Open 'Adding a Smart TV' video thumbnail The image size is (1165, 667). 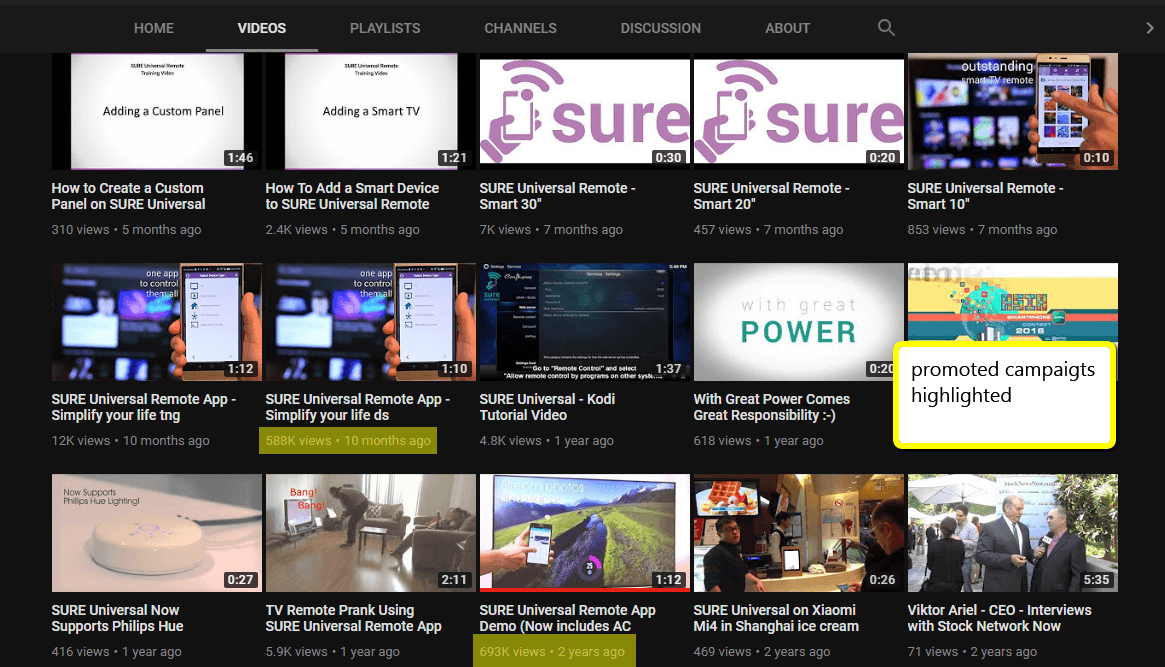click(371, 111)
